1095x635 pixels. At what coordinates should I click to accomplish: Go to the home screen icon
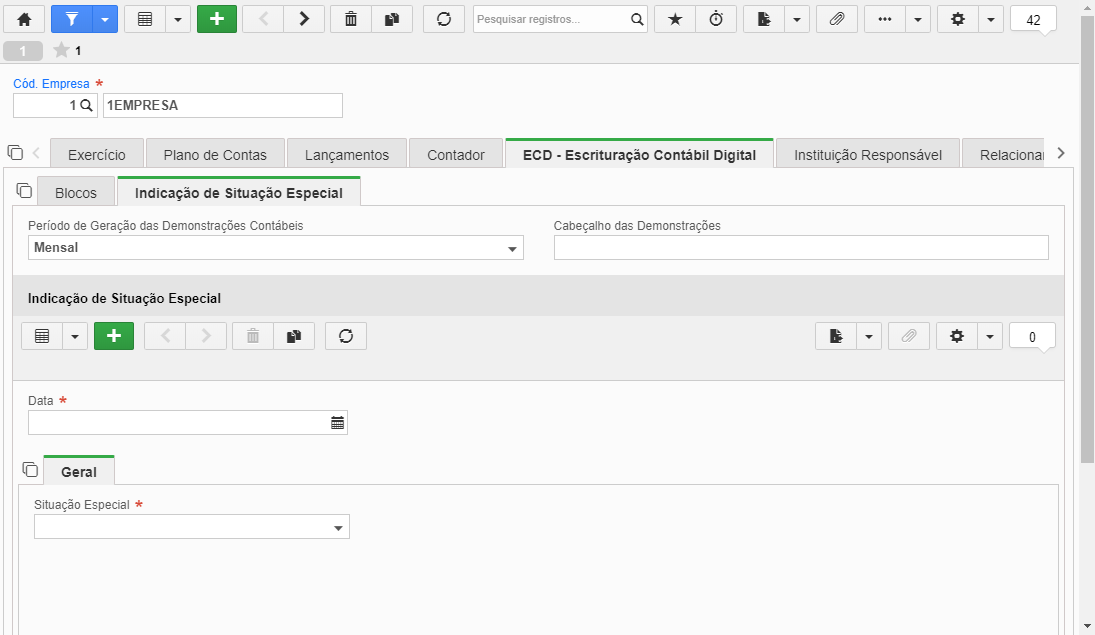click(24, 20)
